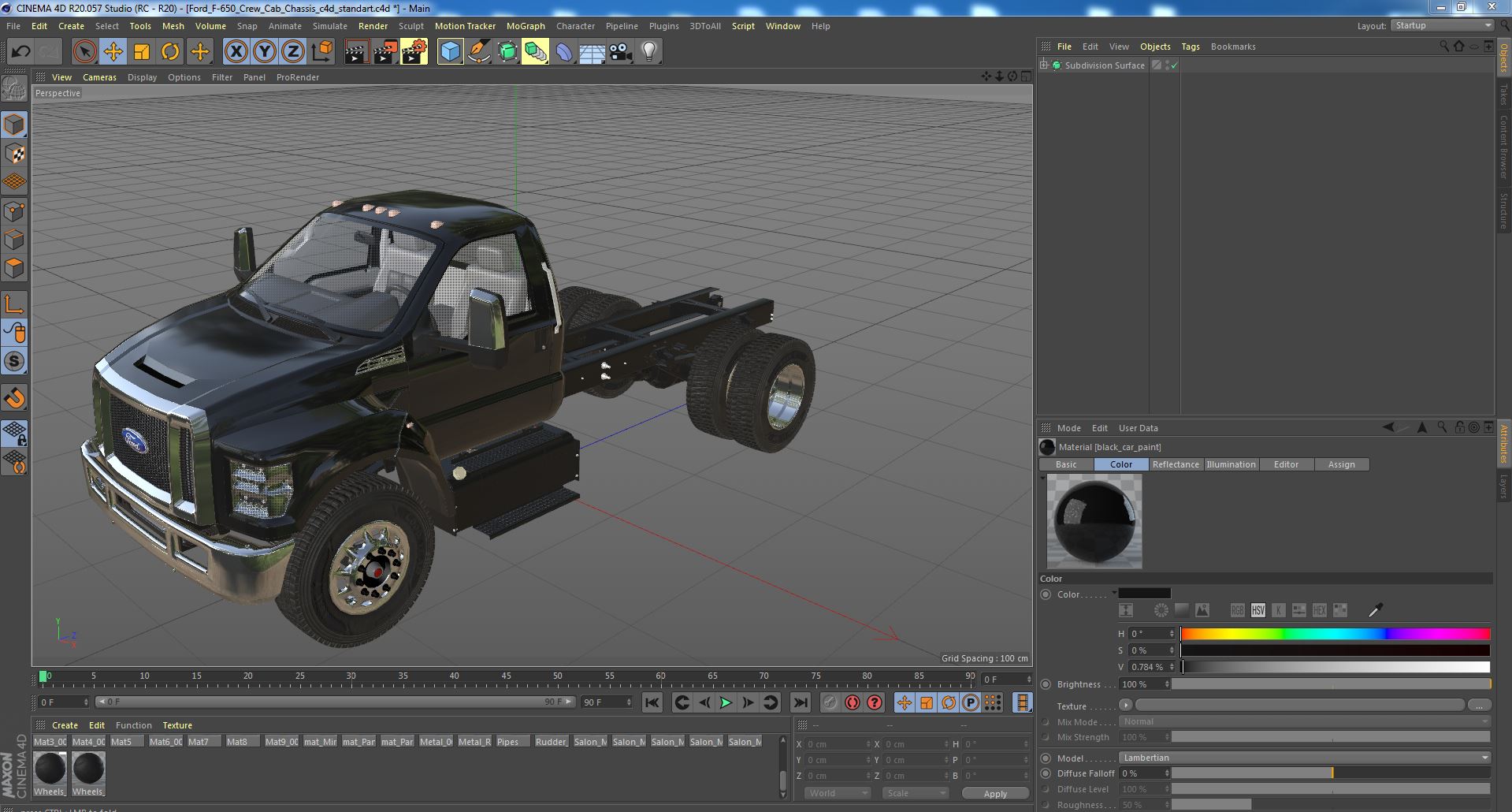
Task: Click the Array modeling object icon
Action: (536, 52)
